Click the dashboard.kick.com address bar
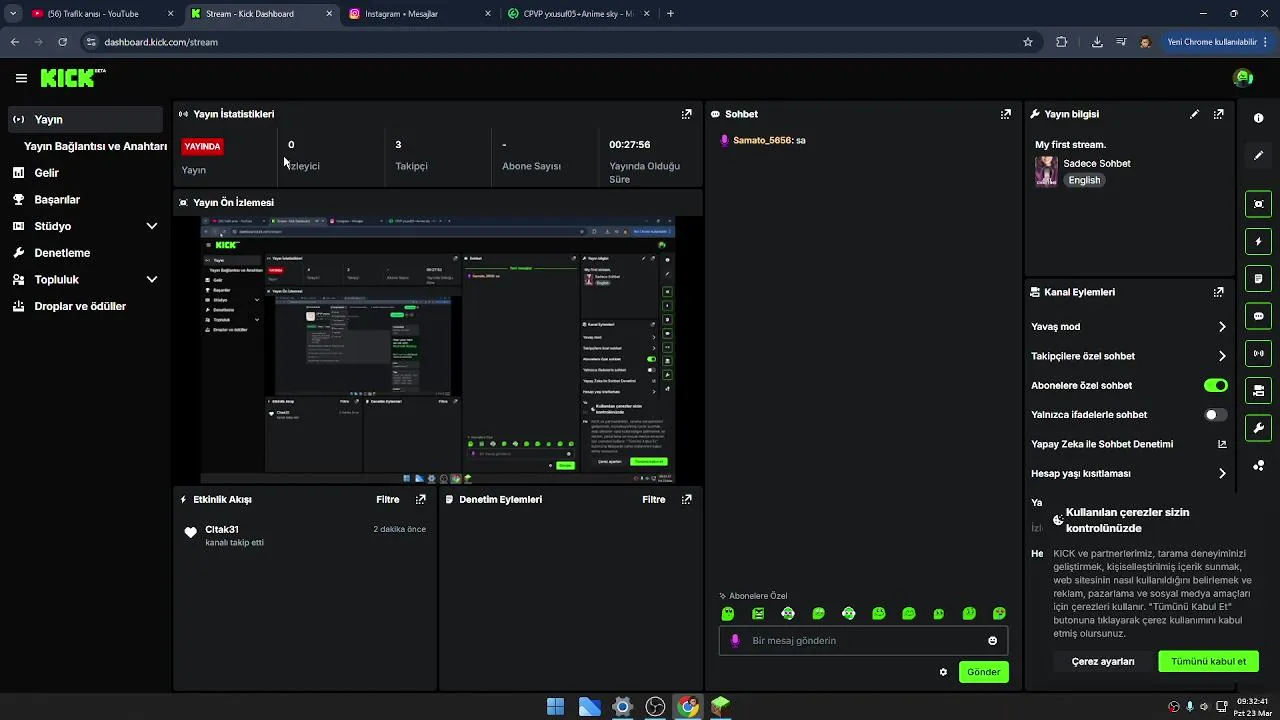 (560, 42)
